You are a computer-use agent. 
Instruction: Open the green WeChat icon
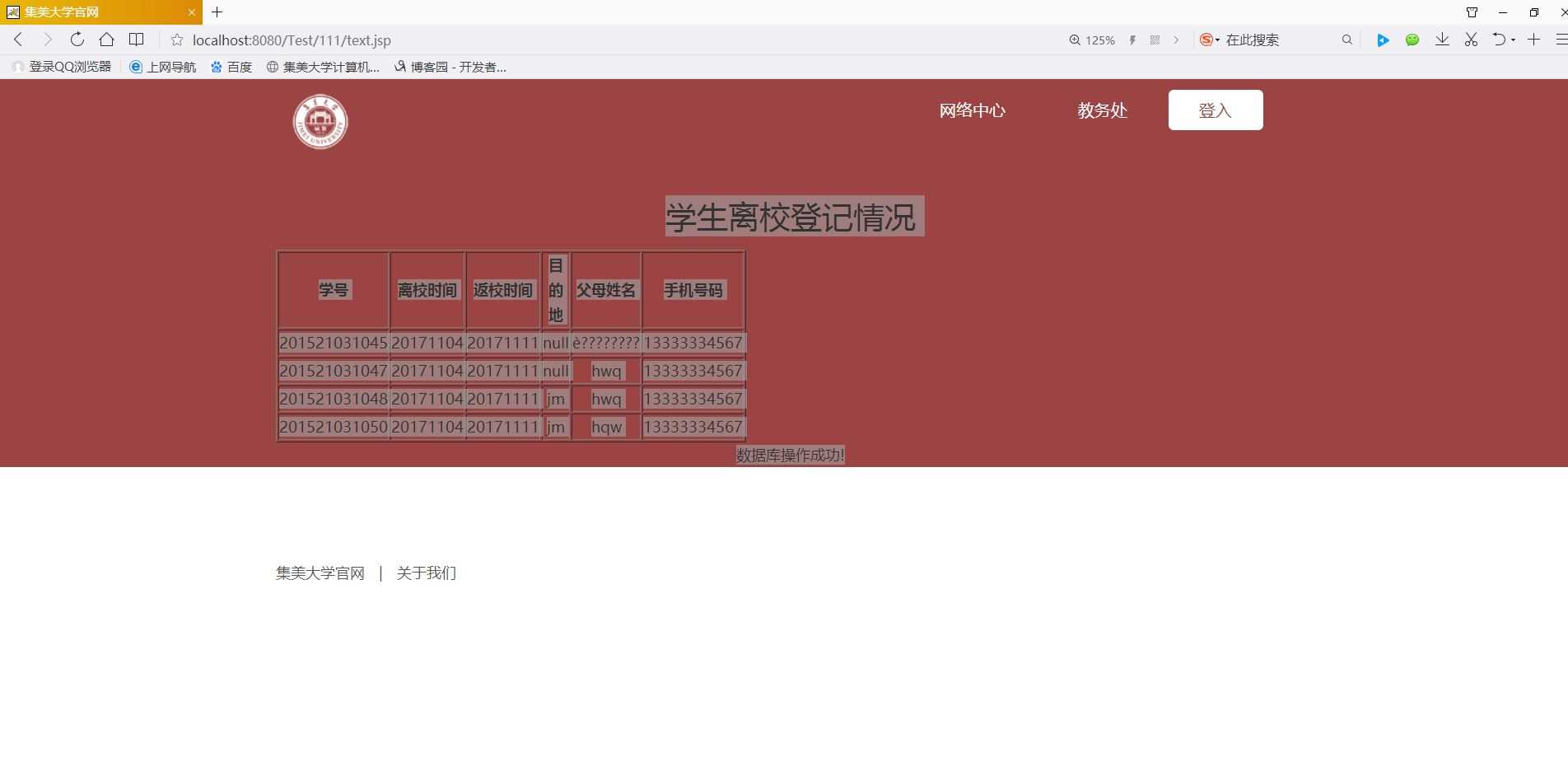coord(1412,40)
